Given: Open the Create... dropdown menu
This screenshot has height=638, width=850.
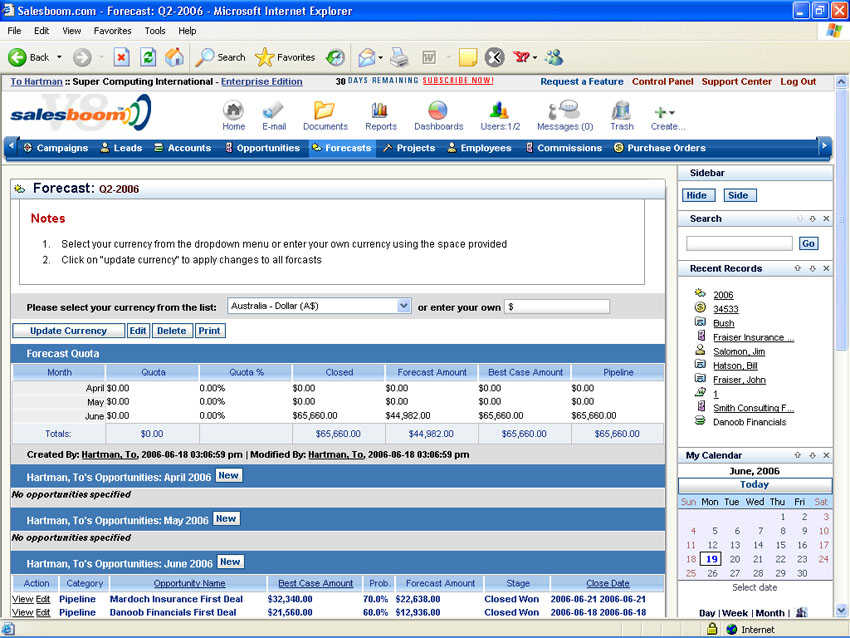Looking at the screenshot, I should [x=666, y=114].
